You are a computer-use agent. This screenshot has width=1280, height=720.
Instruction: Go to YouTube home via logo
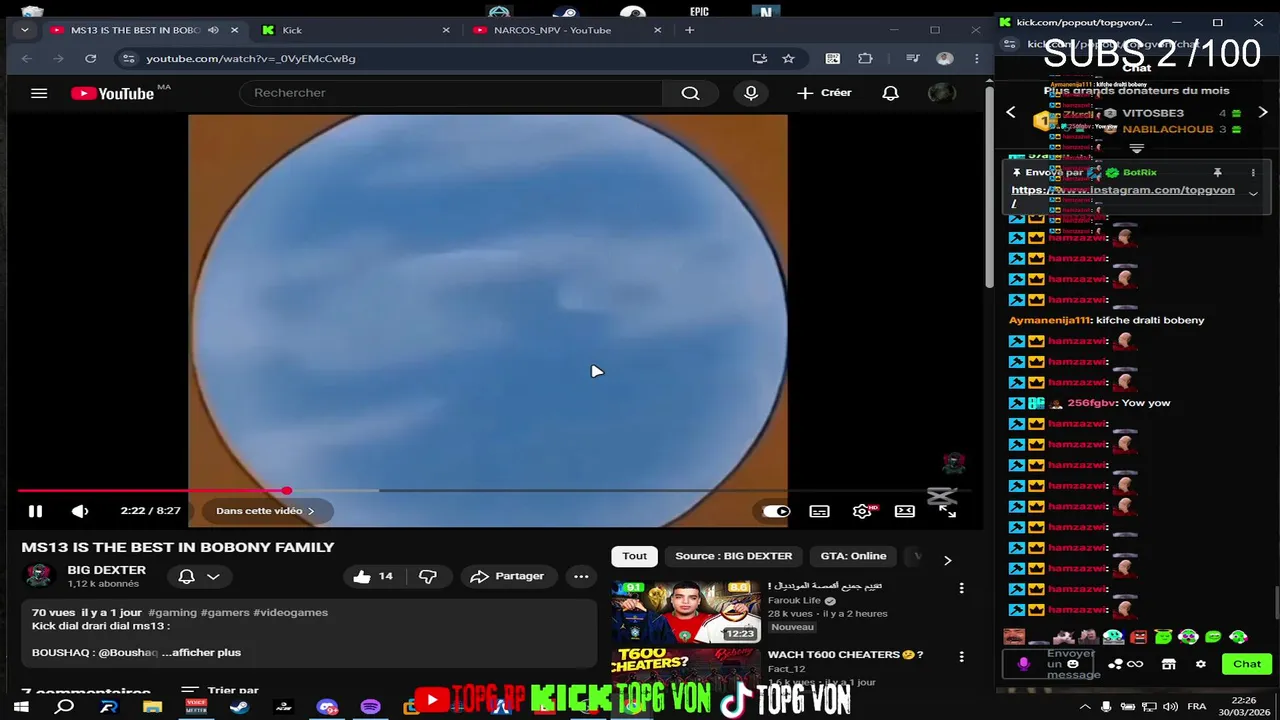point(113,93)
